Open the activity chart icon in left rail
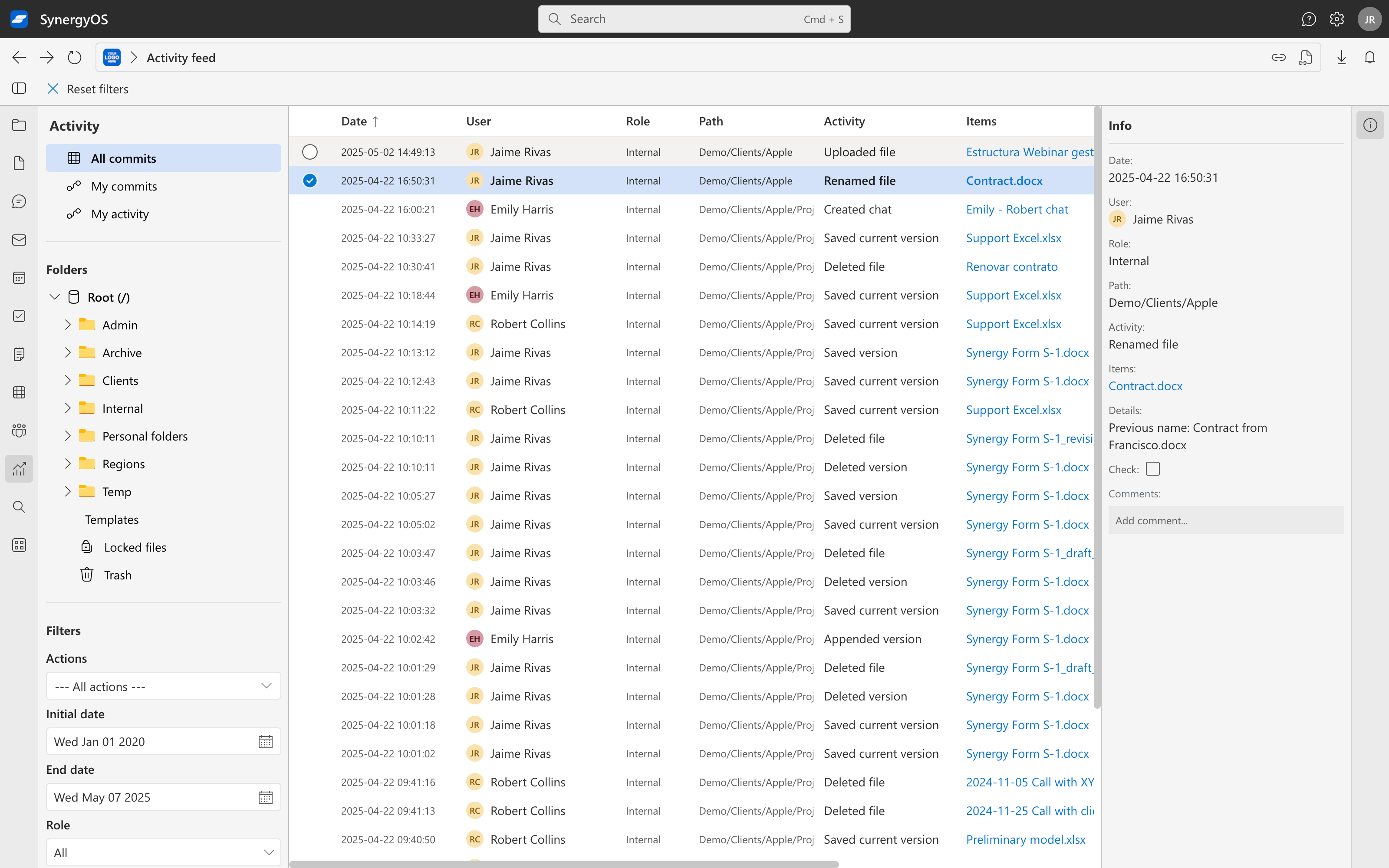The image size is (1389, 868). (x=19, y=469)
